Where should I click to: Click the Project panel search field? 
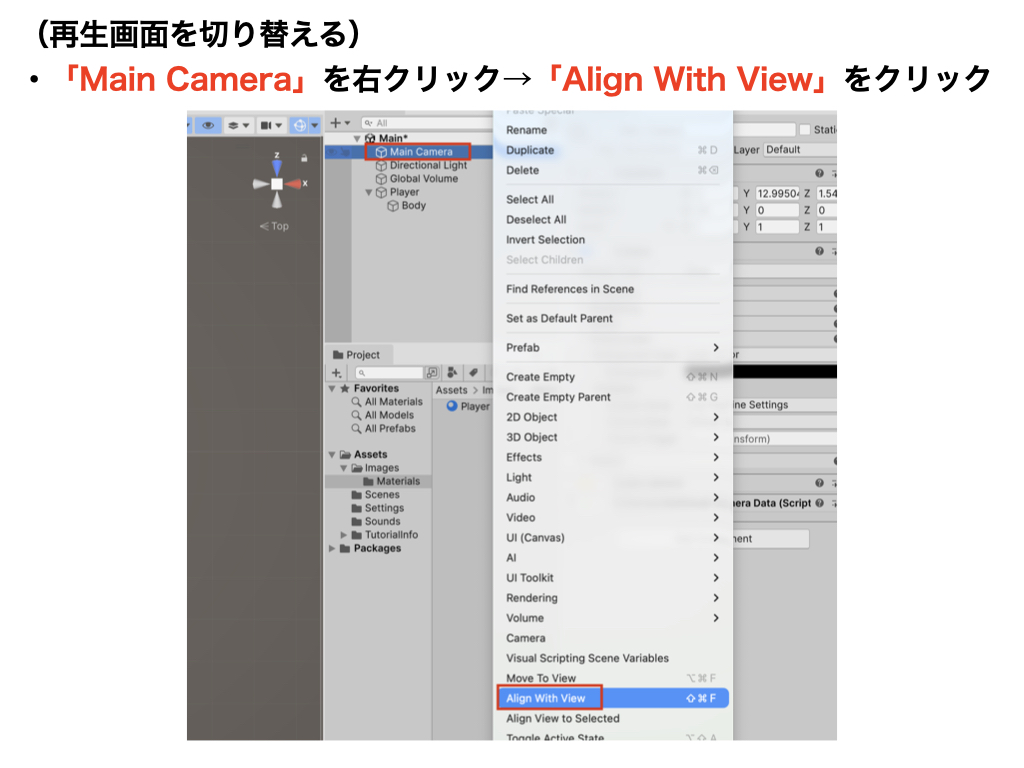coord(389,373)
